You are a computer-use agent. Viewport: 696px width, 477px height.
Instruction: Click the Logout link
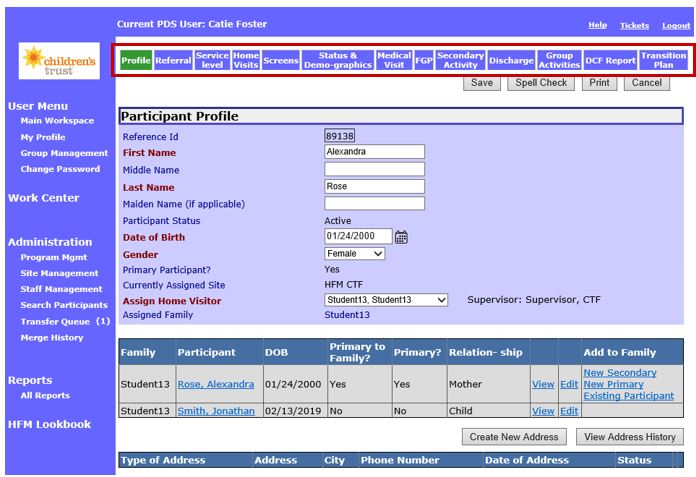click(x=675, y=25)
